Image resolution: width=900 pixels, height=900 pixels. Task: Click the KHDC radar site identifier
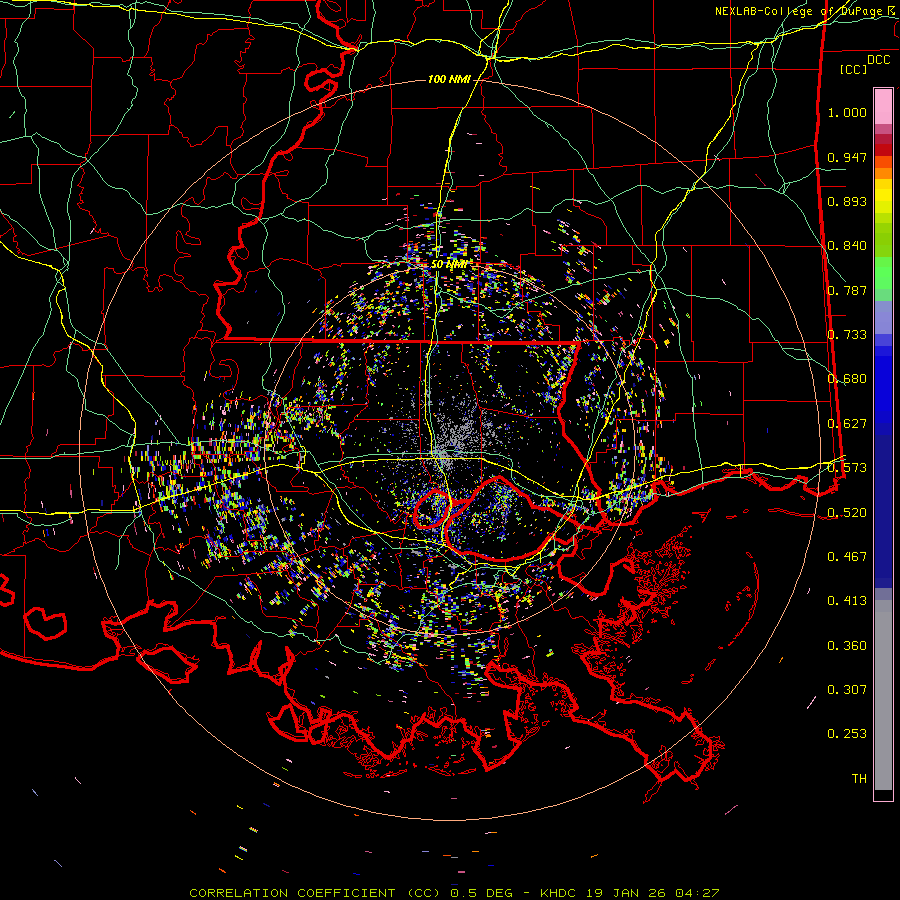(x=560, y=893)
